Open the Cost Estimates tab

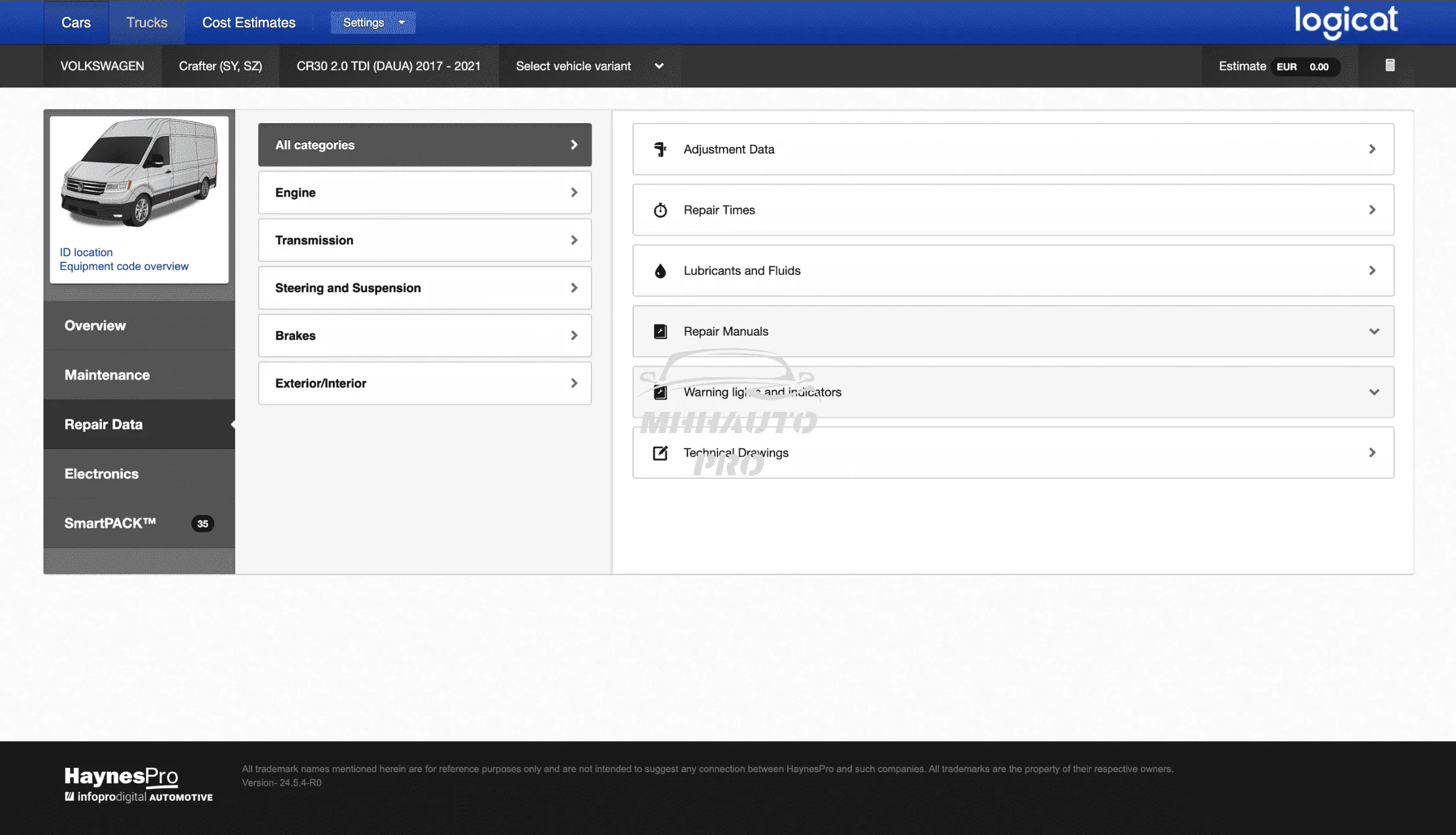tap(248, 22)
